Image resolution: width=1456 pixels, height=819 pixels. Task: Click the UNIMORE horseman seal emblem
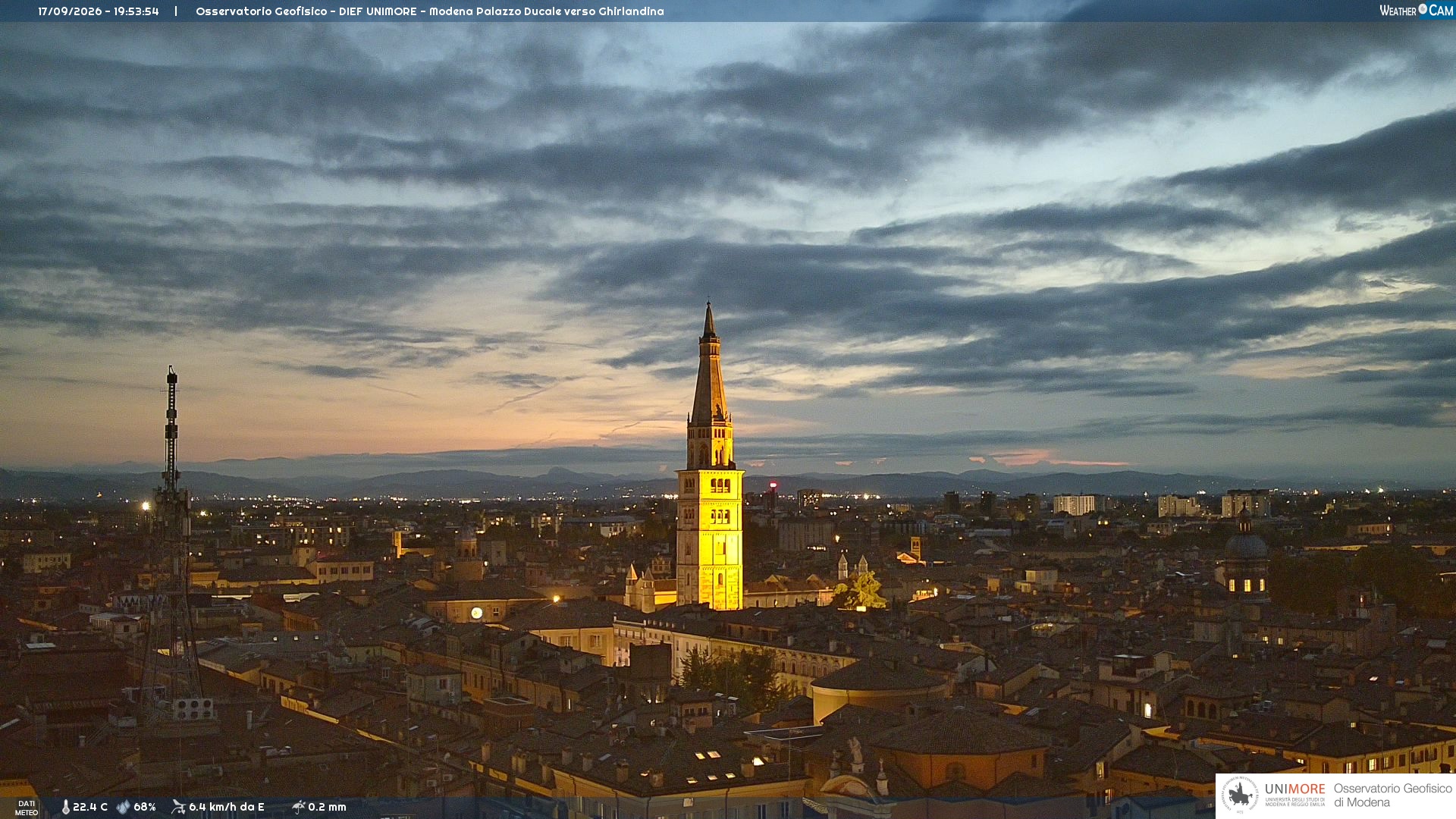tap(1240, 795)
